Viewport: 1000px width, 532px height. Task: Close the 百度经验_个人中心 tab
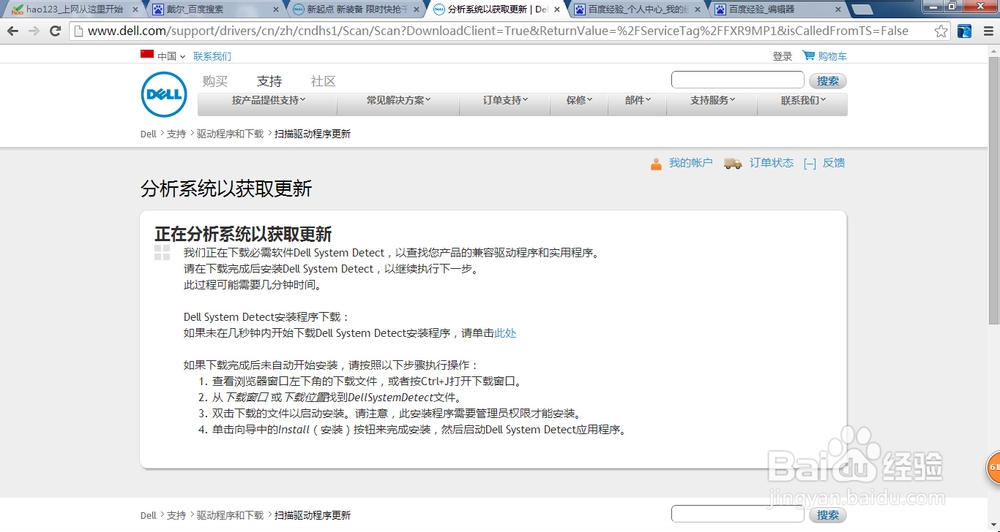click(x=697, y=10)
